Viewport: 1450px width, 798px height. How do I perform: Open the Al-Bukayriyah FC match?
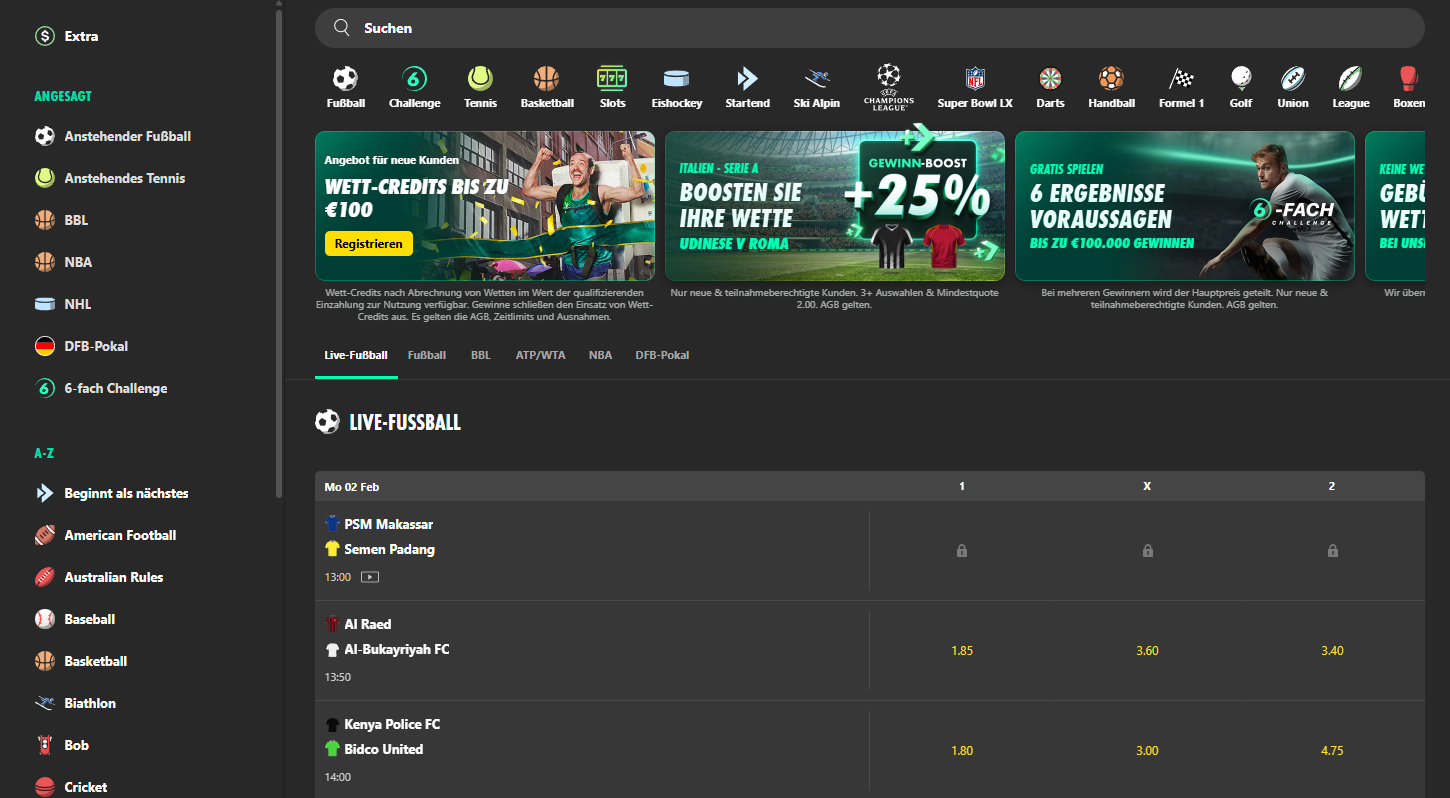click(592, 651)
